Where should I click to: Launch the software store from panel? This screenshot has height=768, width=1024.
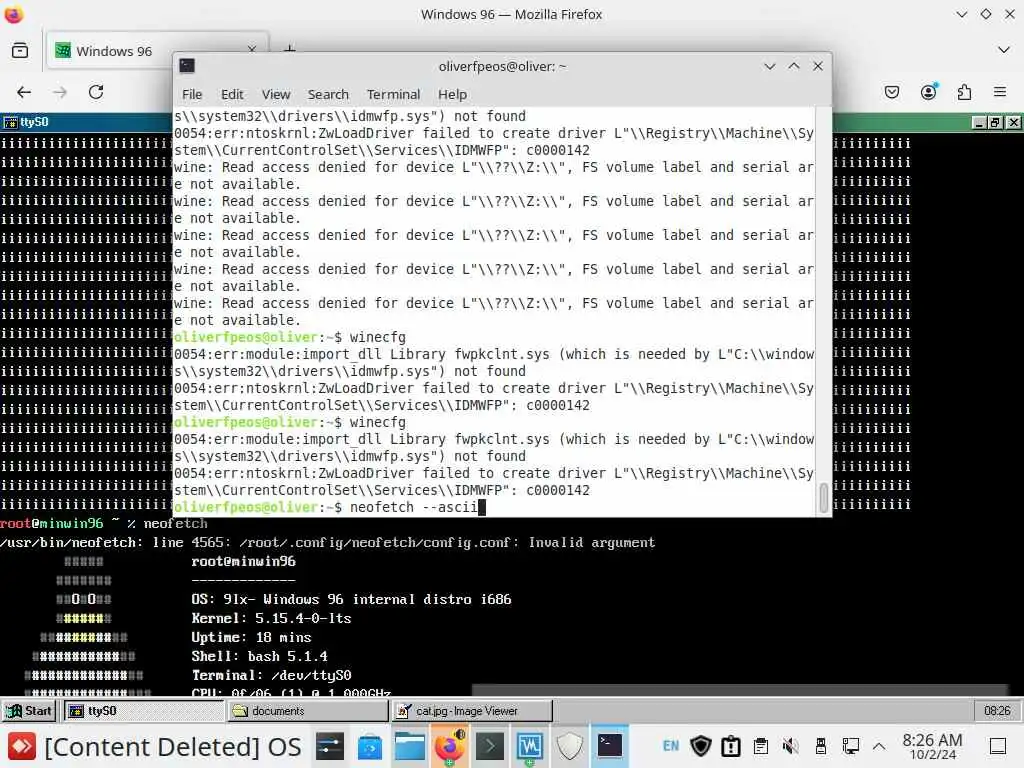click(x=370, y=746)
